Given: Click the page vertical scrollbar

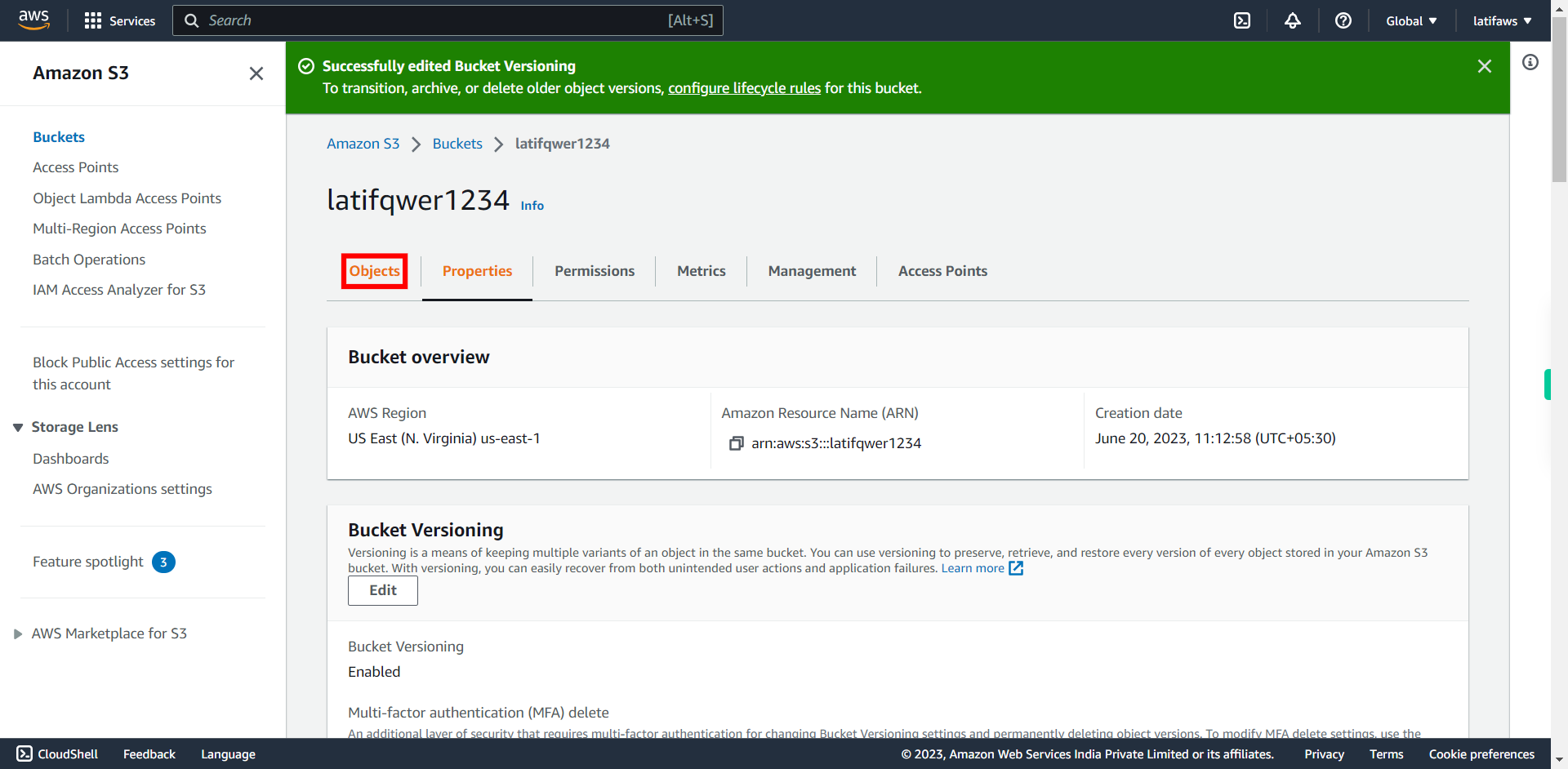Looking at the screenshot, I should [x=1559, y=98].
